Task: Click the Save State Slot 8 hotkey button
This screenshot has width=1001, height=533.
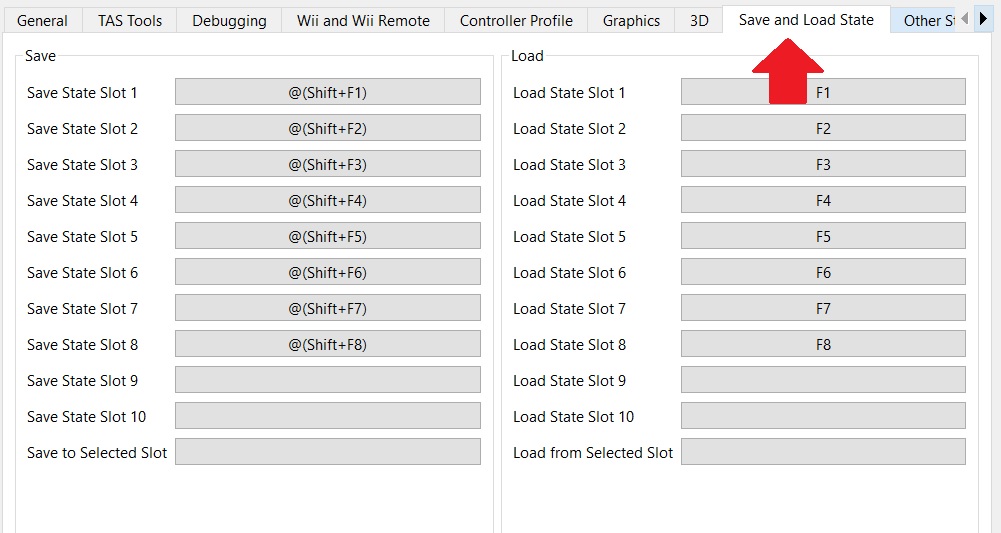Action: point(327,344)
